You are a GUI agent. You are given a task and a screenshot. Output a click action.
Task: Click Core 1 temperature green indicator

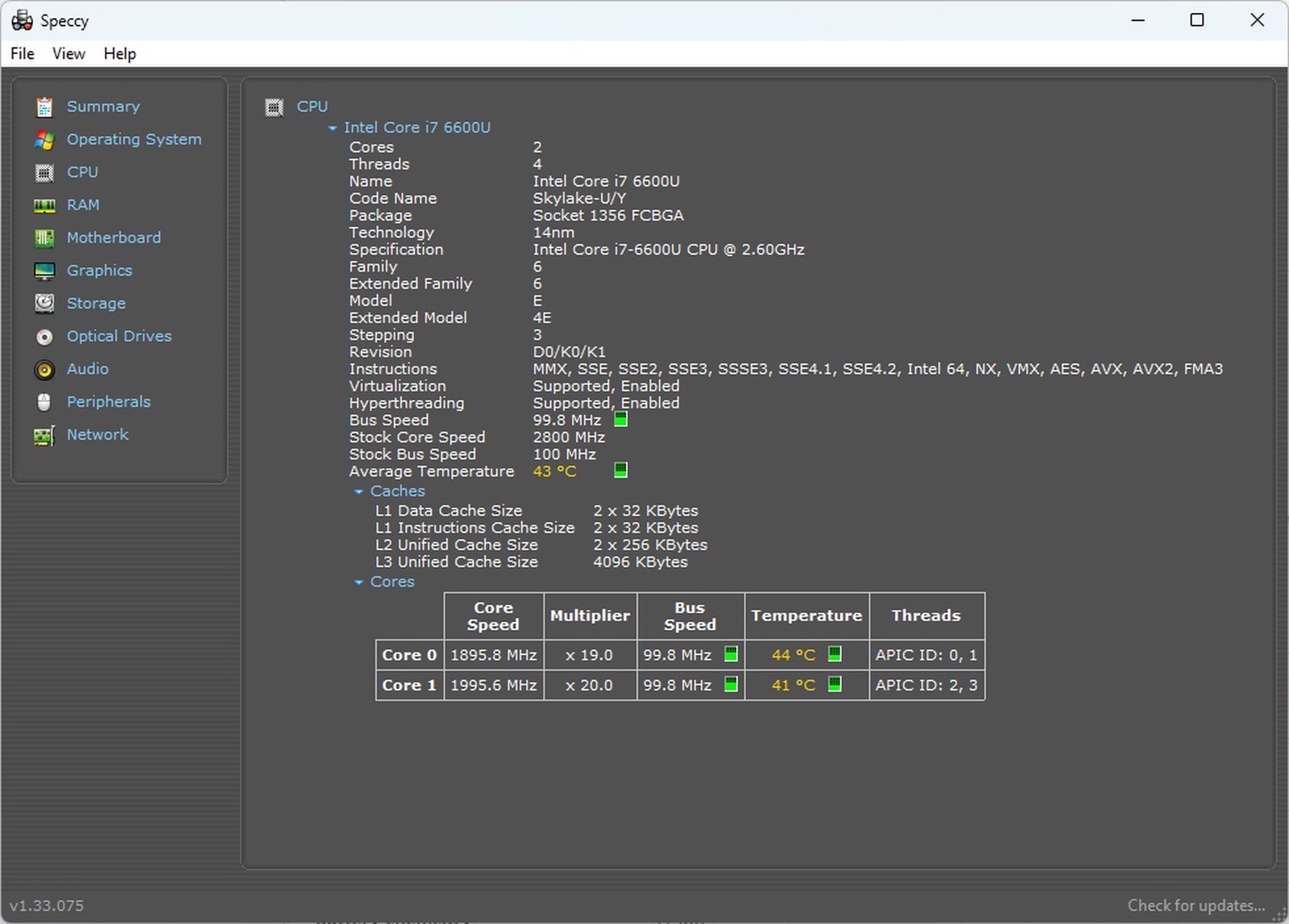pyautogui.click(x=835, y=684)
